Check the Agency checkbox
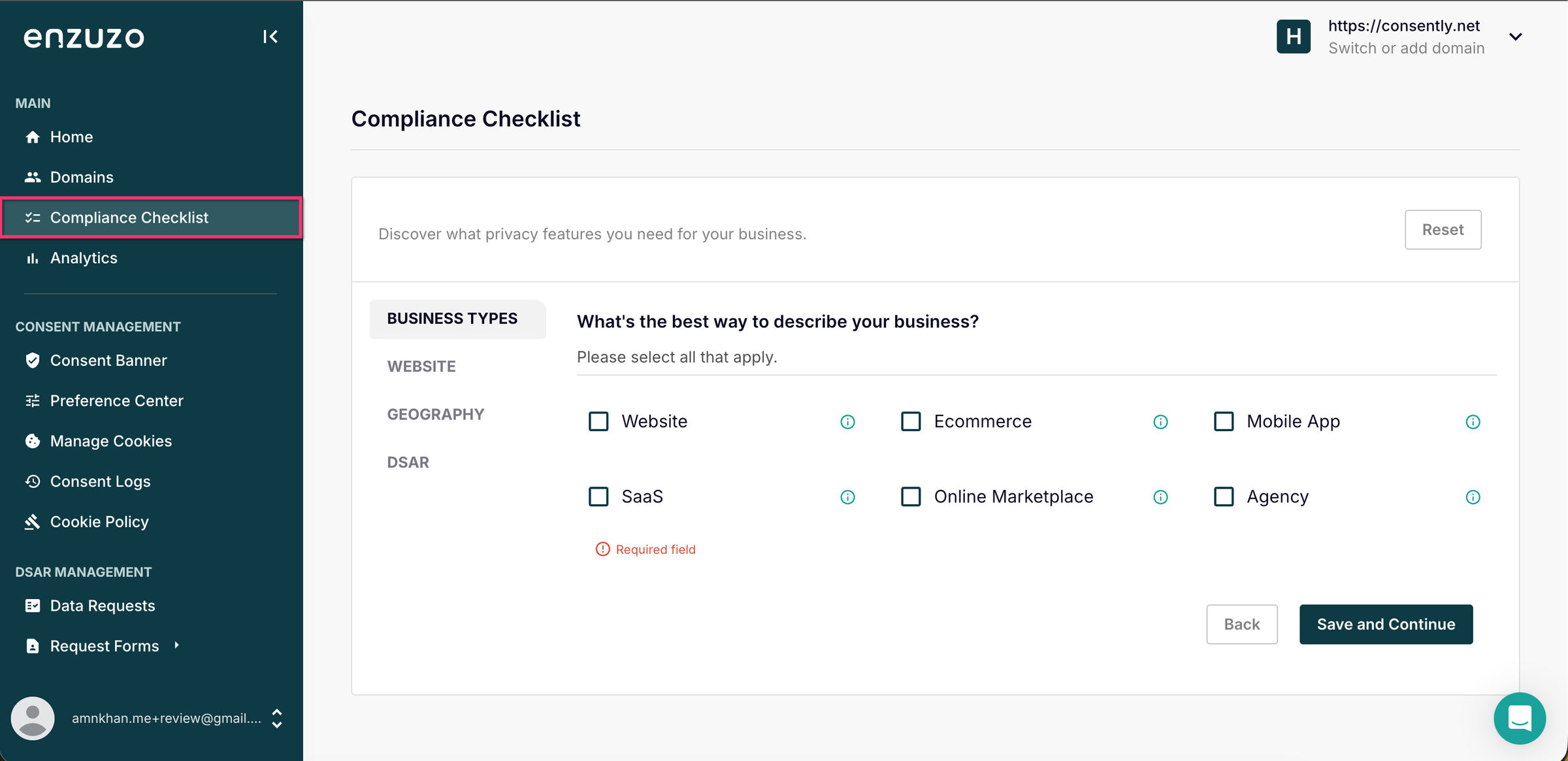 click(x=1224, y=496)
